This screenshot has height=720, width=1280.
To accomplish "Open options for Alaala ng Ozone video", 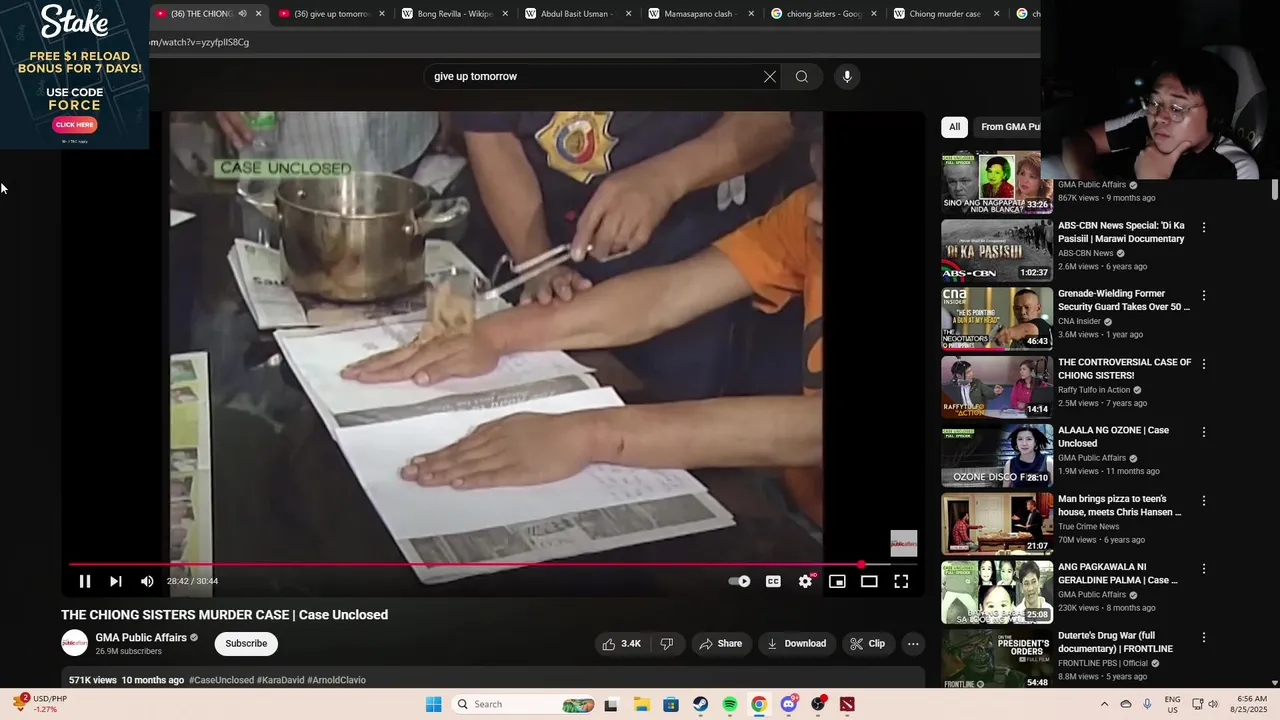I will click(x=1204, y=432).
